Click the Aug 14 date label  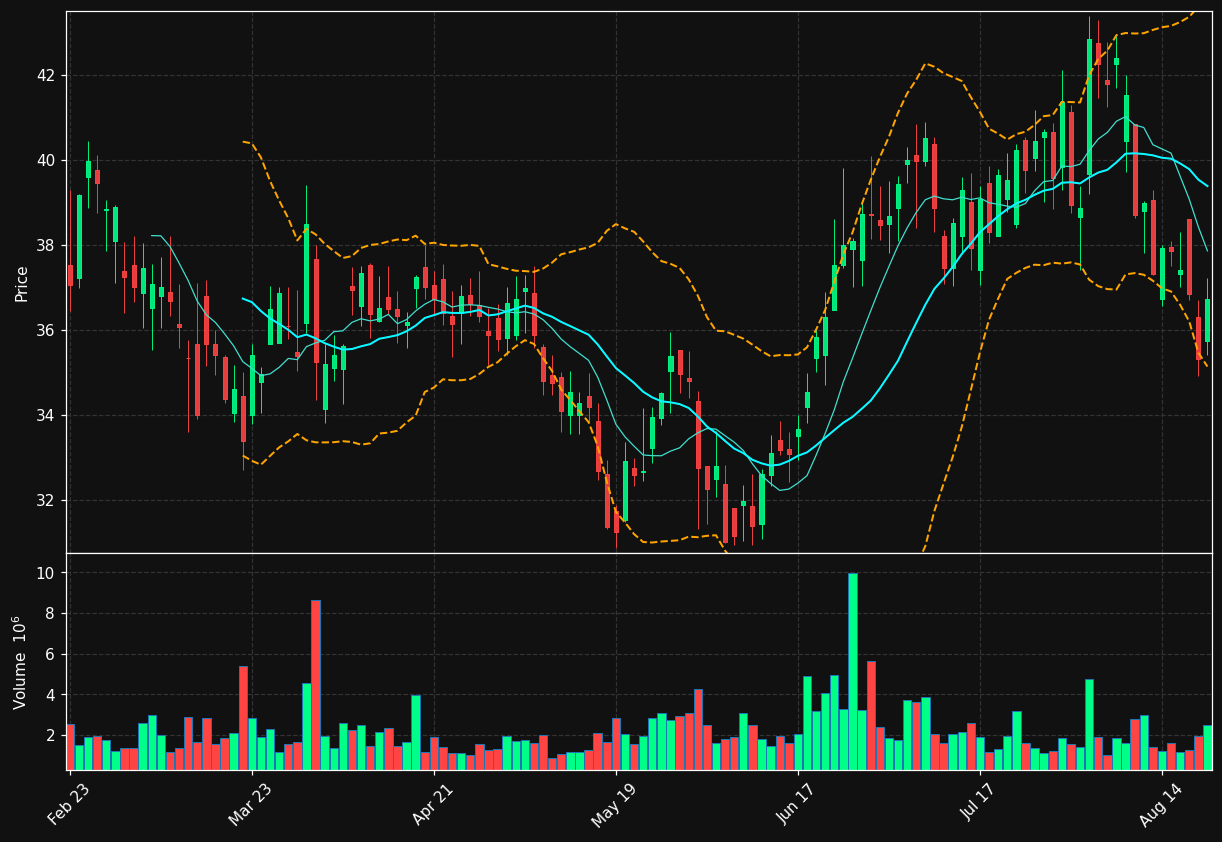coord(1160,806)
